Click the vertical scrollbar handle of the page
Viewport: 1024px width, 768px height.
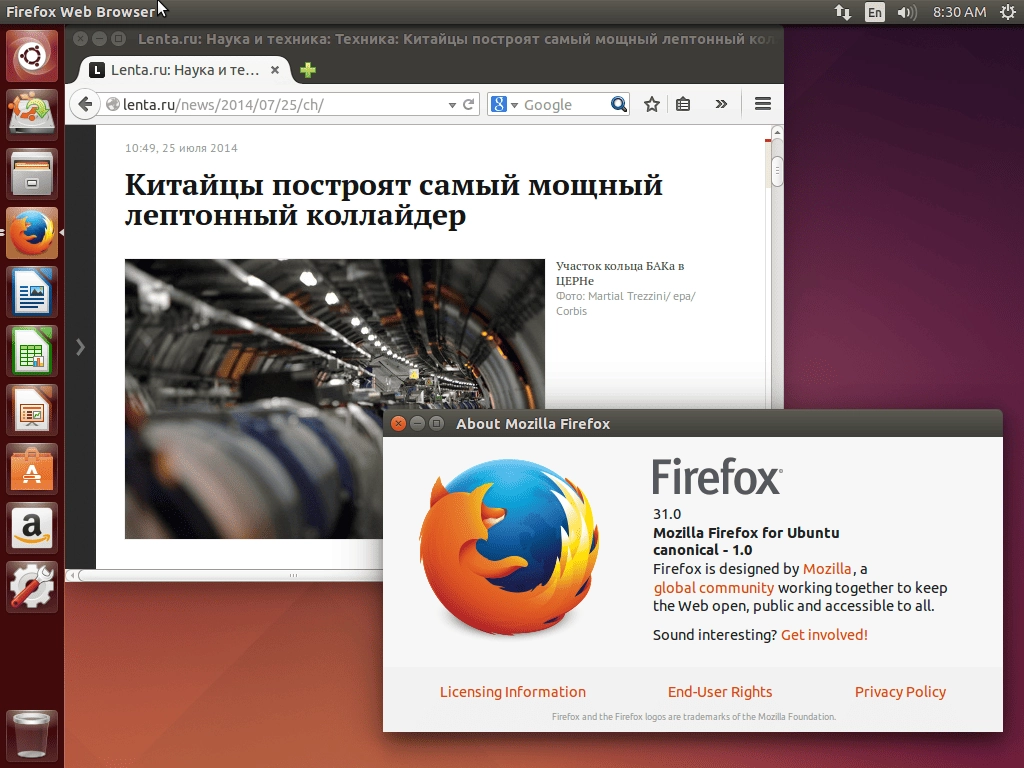pyautogui.click(x=776, y=172)
